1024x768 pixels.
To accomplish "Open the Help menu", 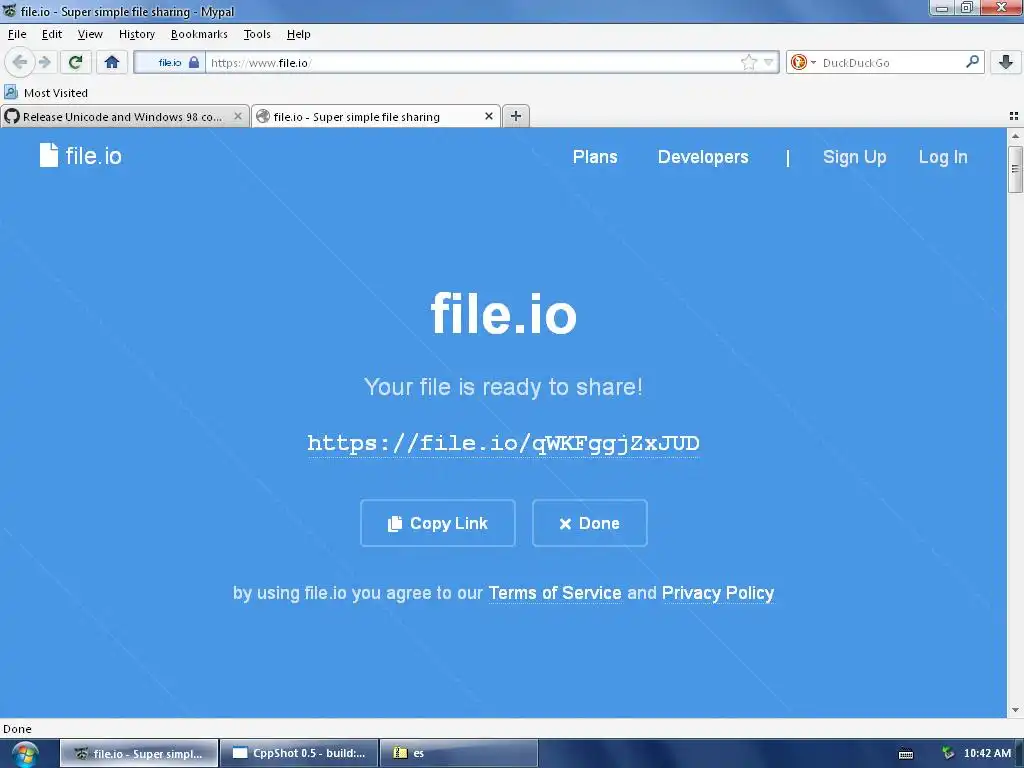I will [x=298, y=34].
